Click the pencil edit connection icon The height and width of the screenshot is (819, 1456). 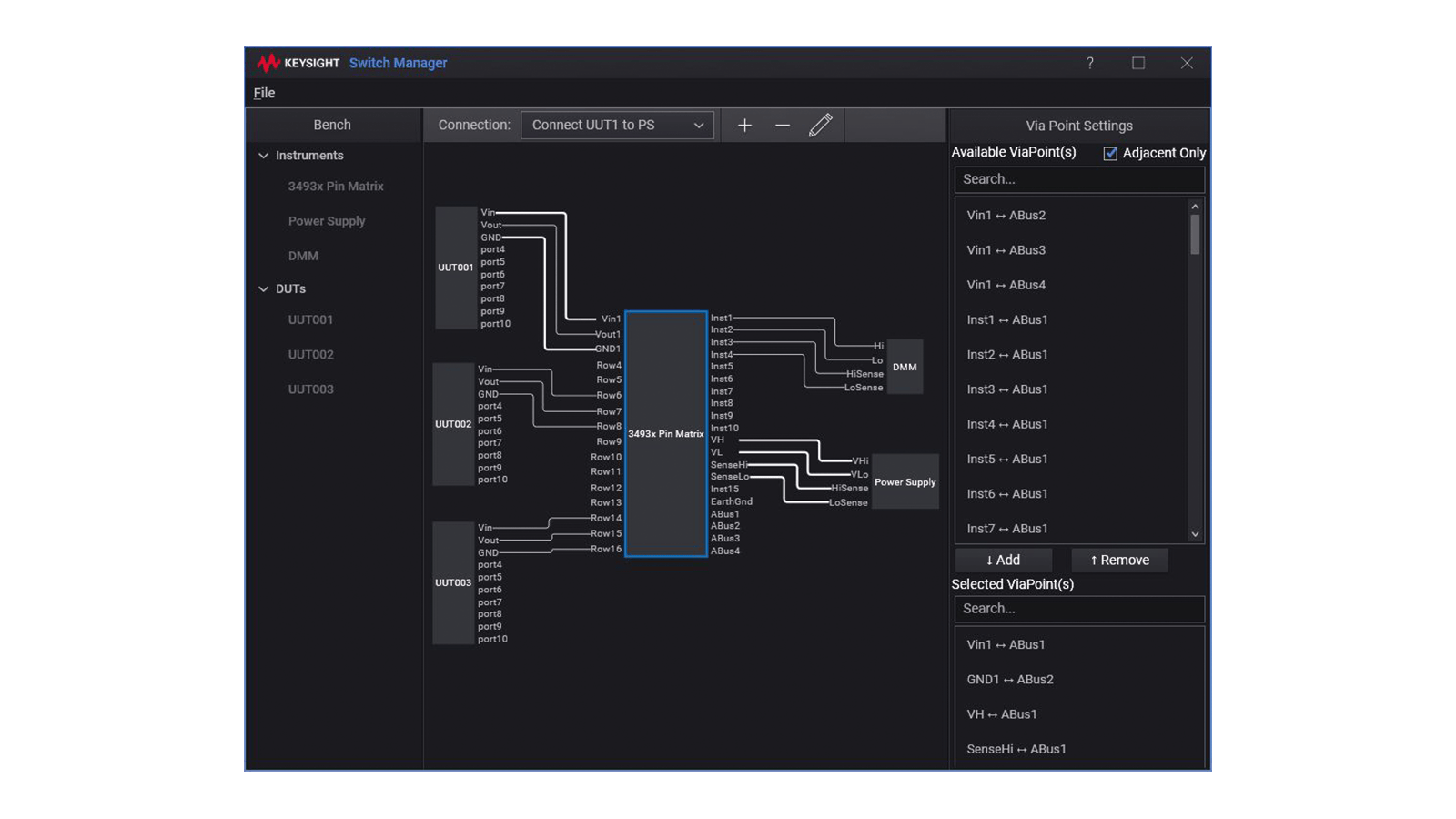(x=820, y=126)
